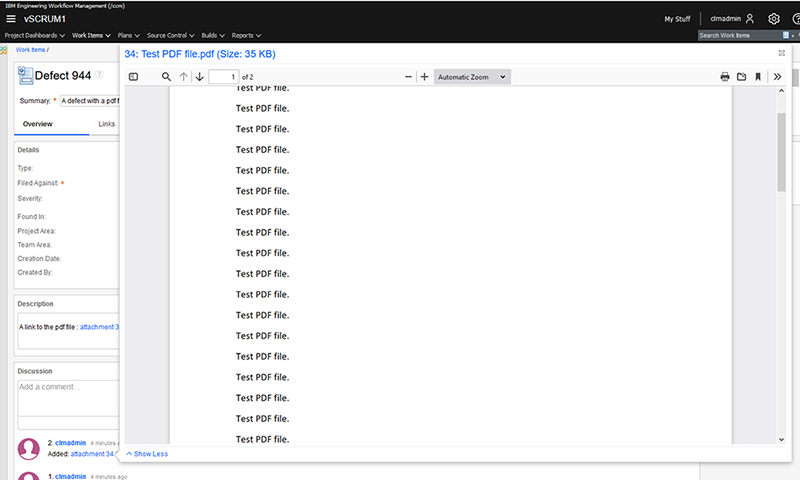Expand the Automatic Zoom dropdown
Viewport: 800px width, 480px height.
tap(473, 77)
